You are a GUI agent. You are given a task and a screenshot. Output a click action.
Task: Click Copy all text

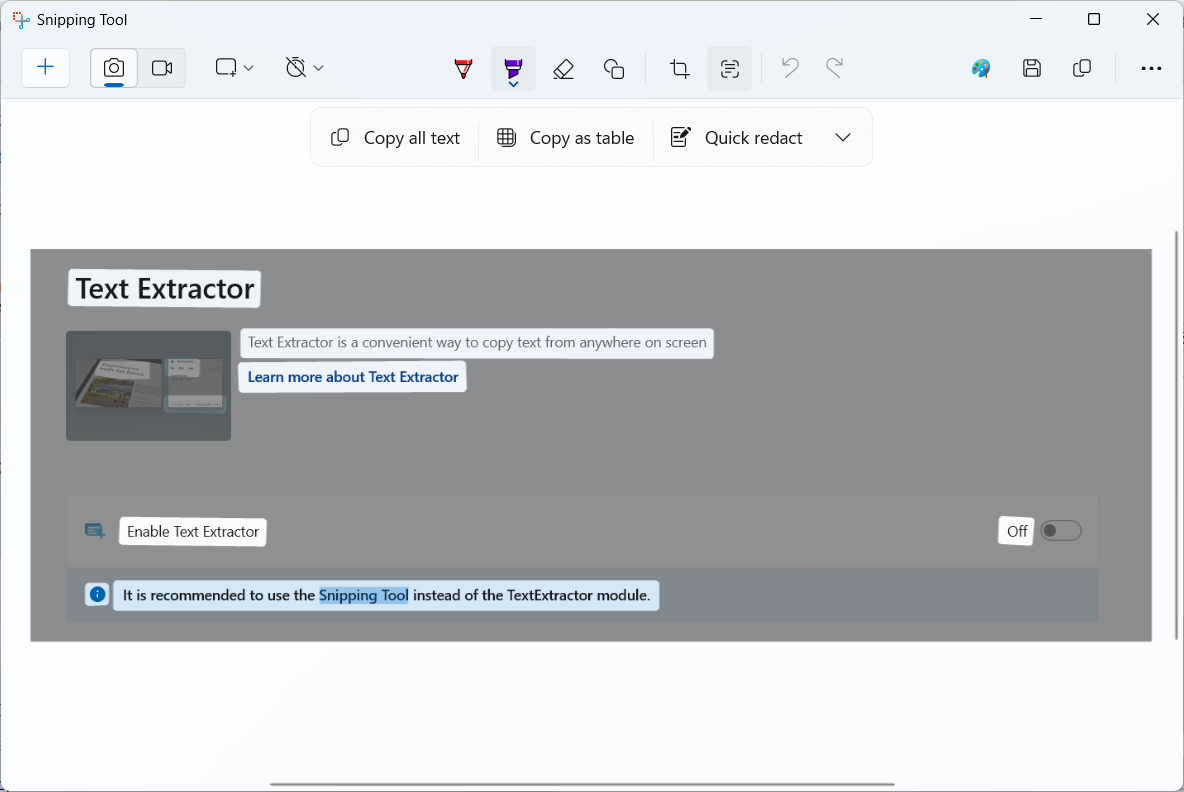pyautogui.click(x=396, y=137)
